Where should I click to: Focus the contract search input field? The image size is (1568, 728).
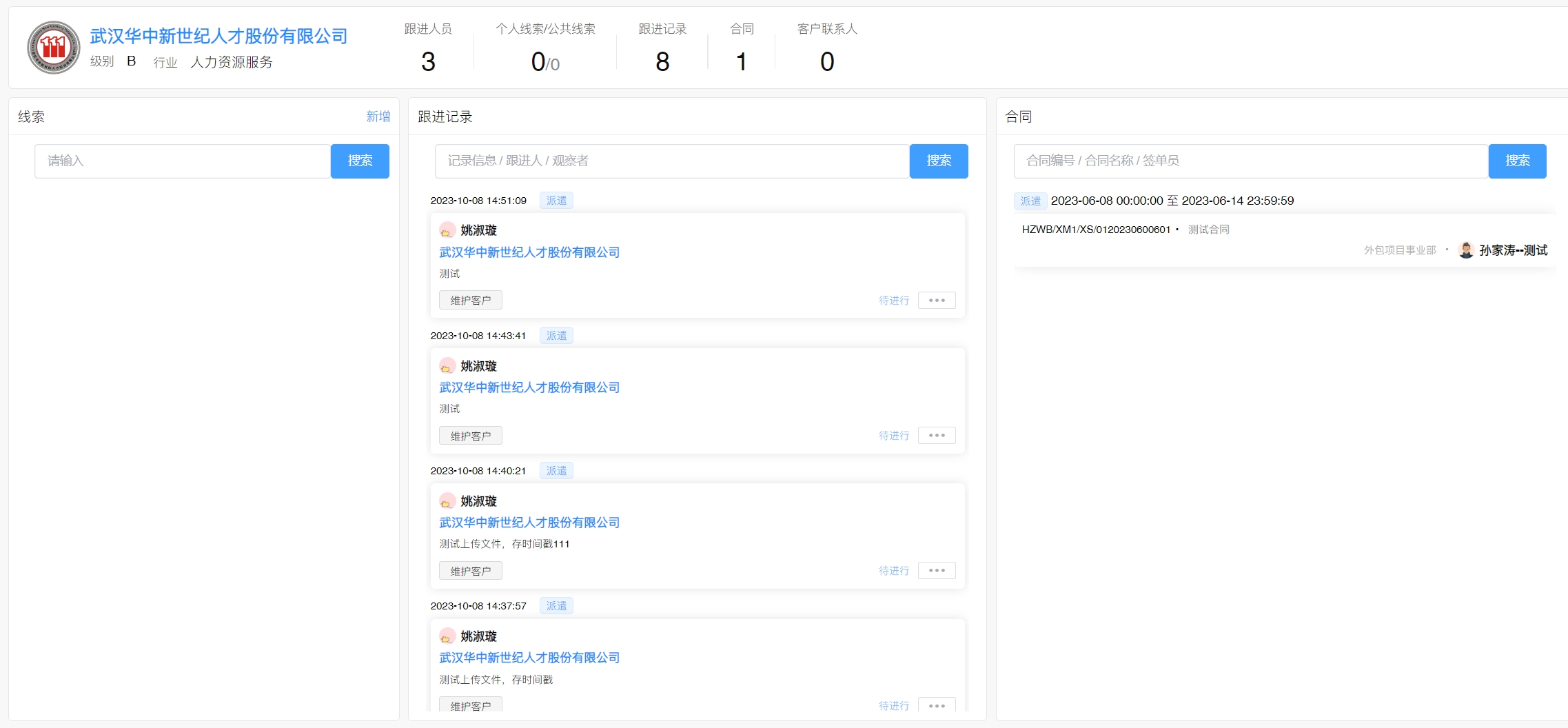pos(1250,161)
